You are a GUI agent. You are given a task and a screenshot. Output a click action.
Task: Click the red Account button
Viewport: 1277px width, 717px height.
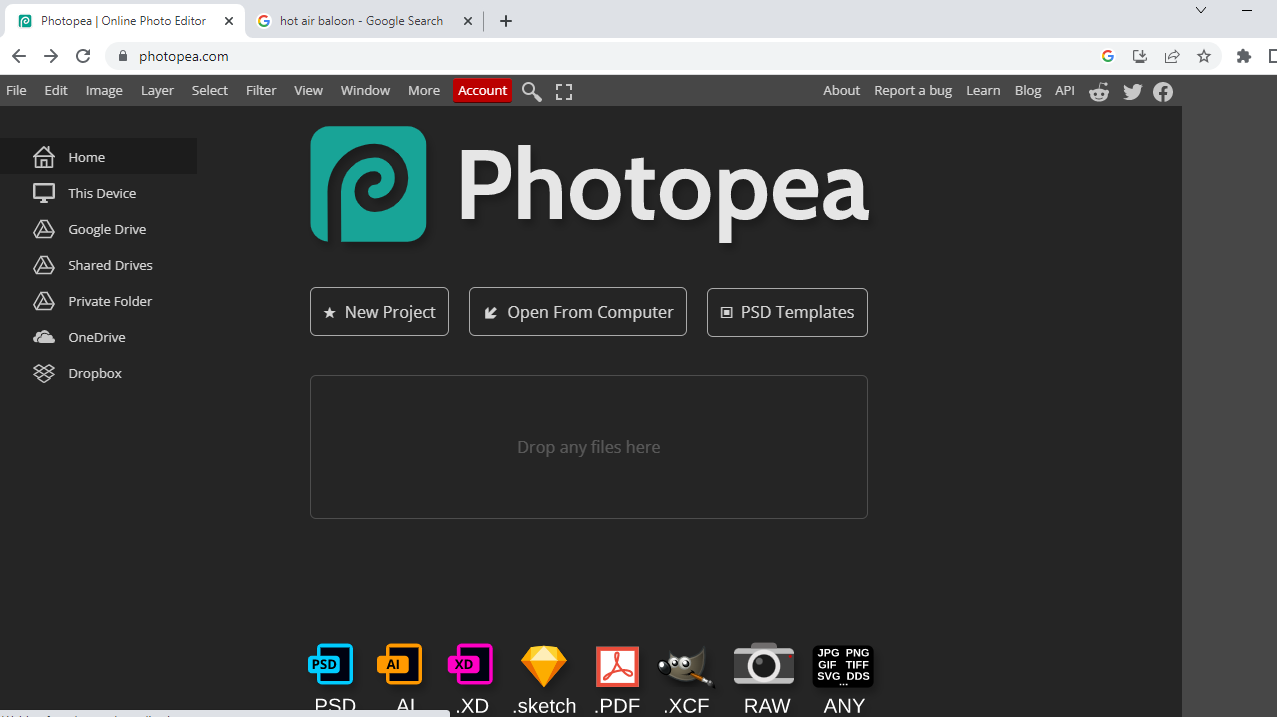tap(483, 90)
